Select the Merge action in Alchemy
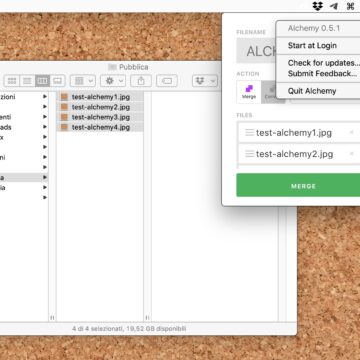360x360 pixels. point(249,92)
